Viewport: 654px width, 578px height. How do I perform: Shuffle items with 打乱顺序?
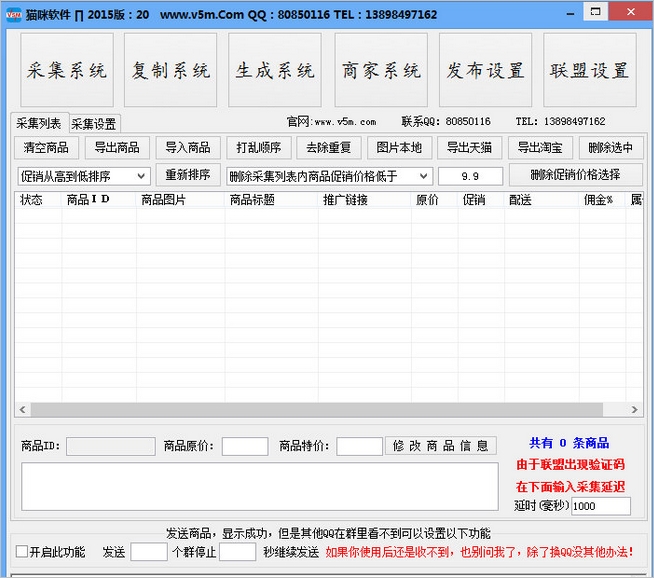(259, 148)
